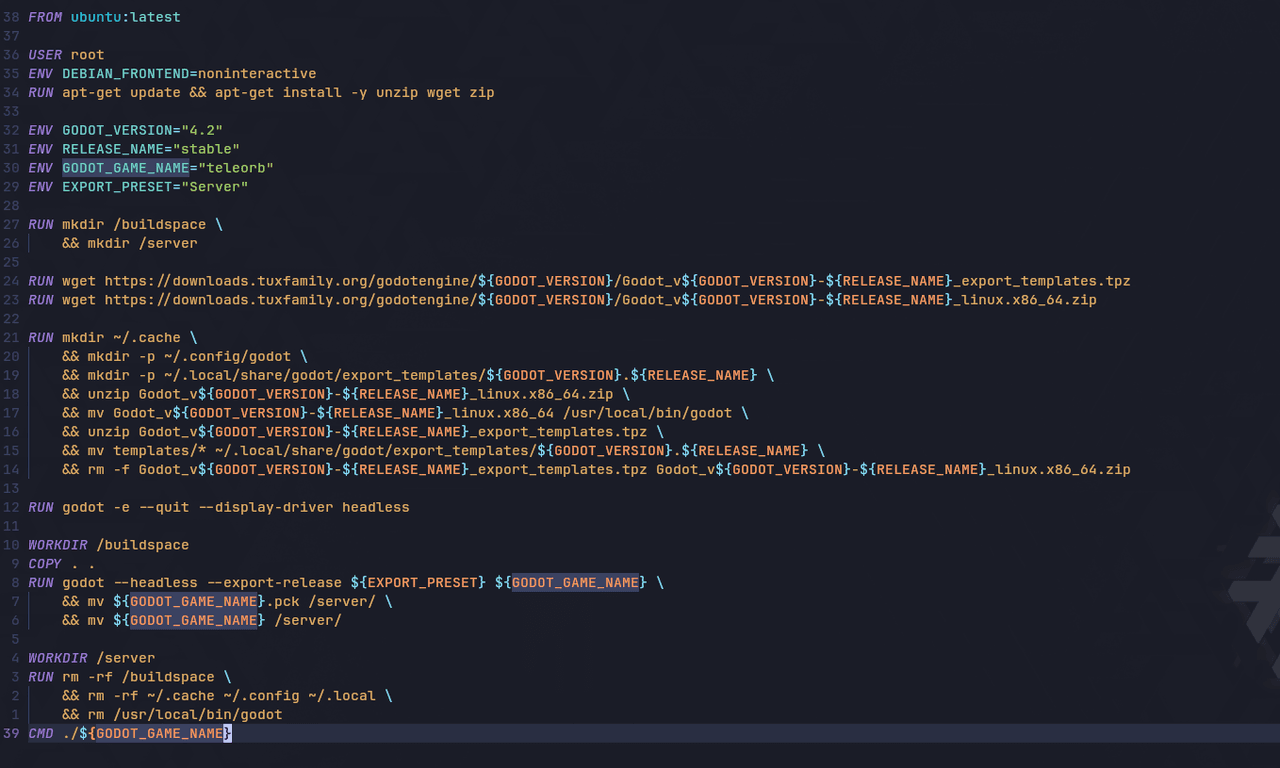Click the WORKDIR /server line
Viewport: 1280px width, 768px height.
tap(91, 658)
